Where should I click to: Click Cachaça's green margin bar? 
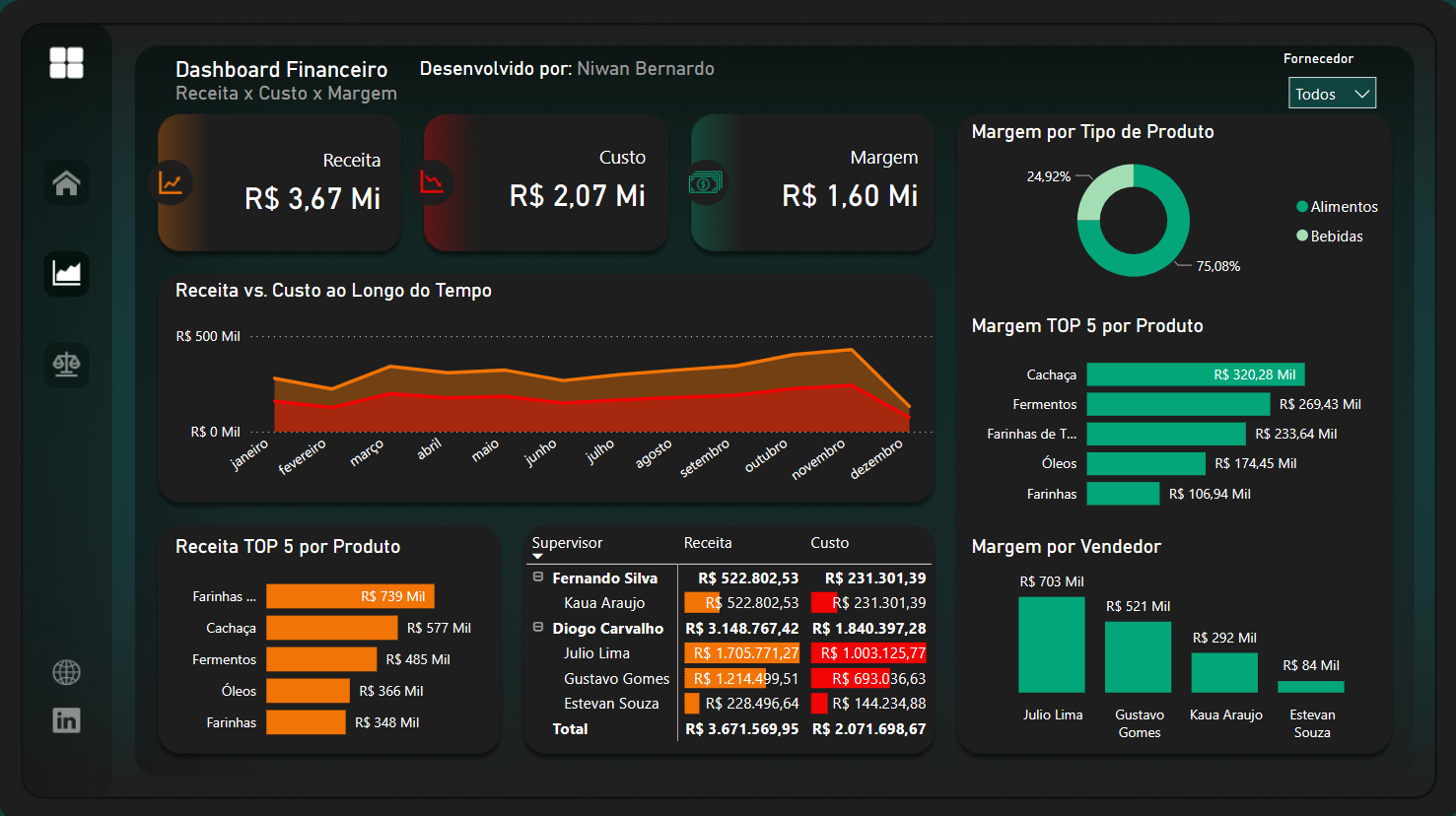(x=1196, y=374)
